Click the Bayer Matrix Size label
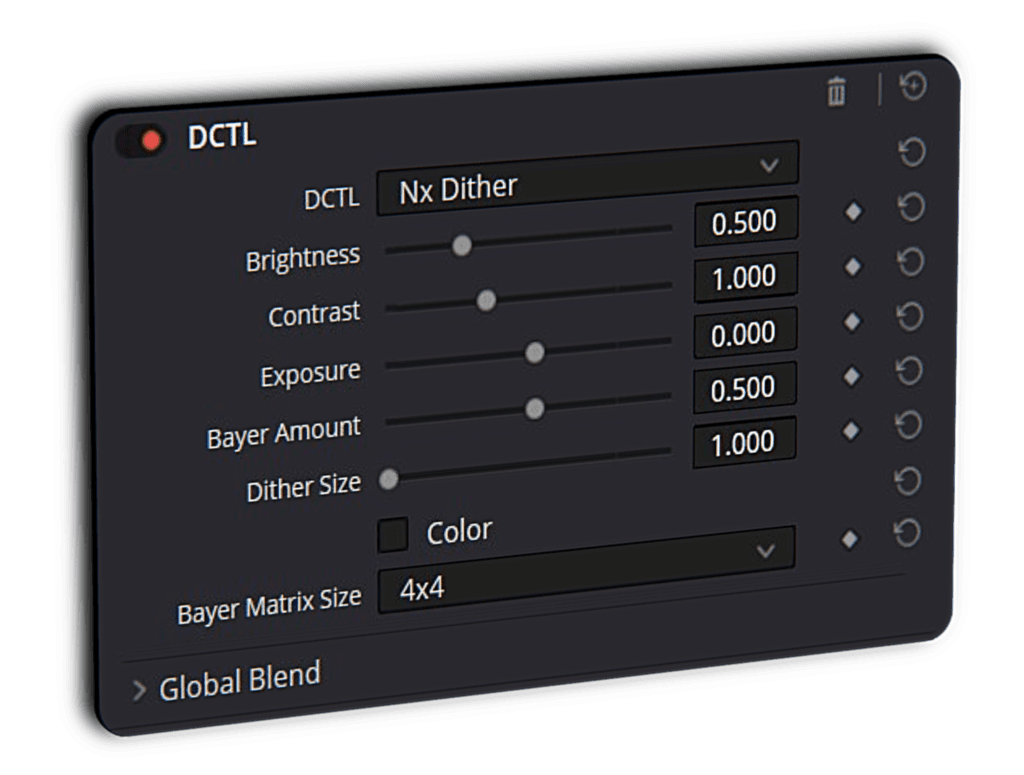The height and width of the screenshot is (775, 1024). point(269,607)
